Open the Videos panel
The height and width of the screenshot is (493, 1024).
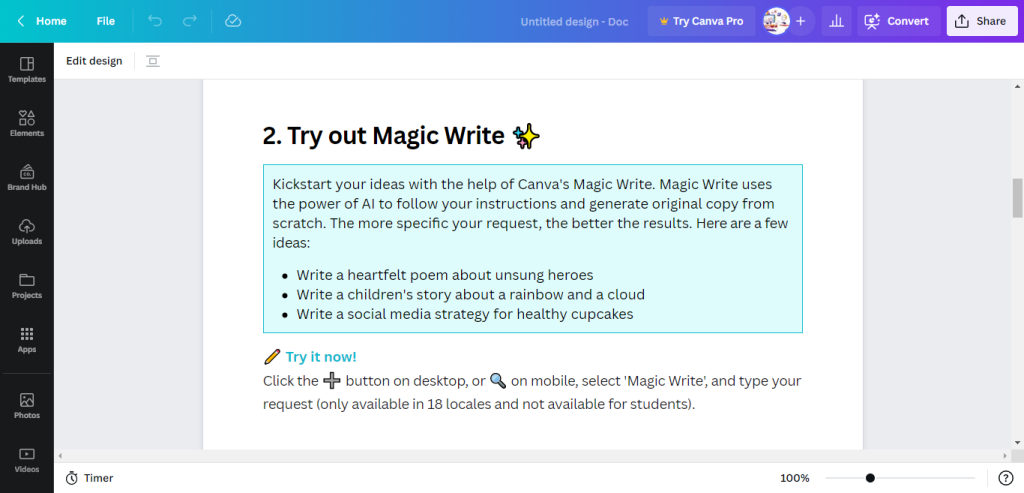[27, 460]
